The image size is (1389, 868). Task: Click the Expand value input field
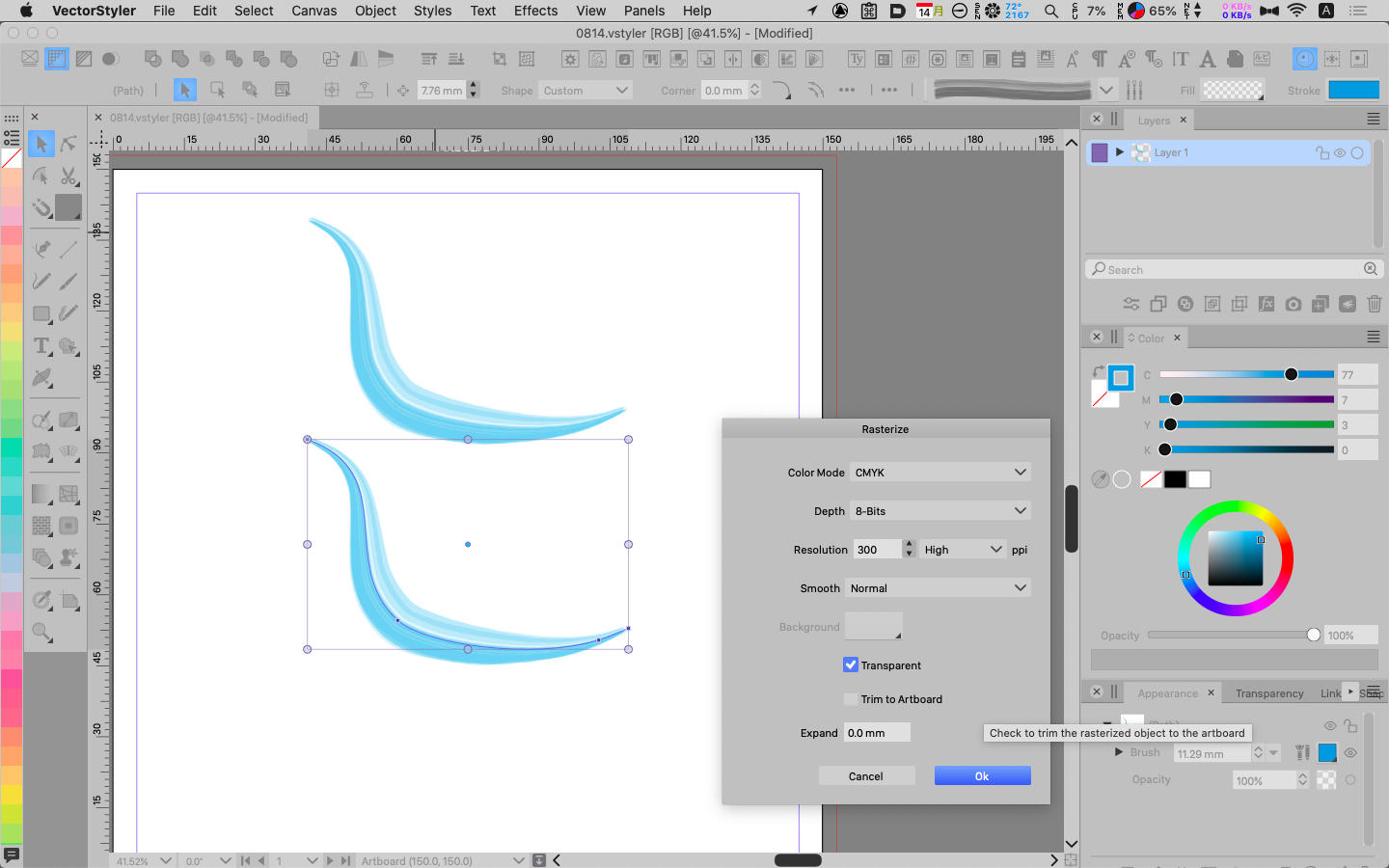tap(876, 733)
